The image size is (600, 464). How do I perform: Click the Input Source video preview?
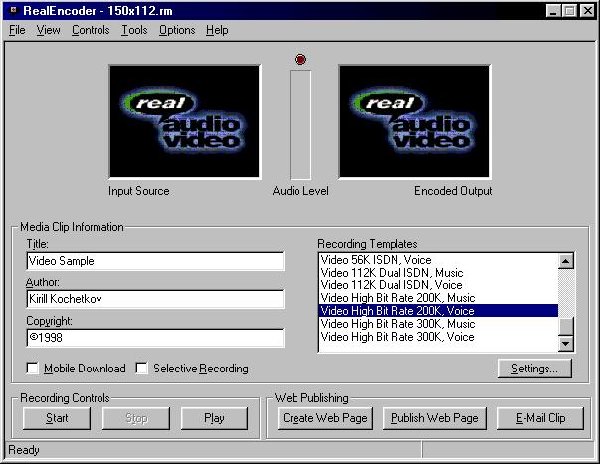pos(184,121)
